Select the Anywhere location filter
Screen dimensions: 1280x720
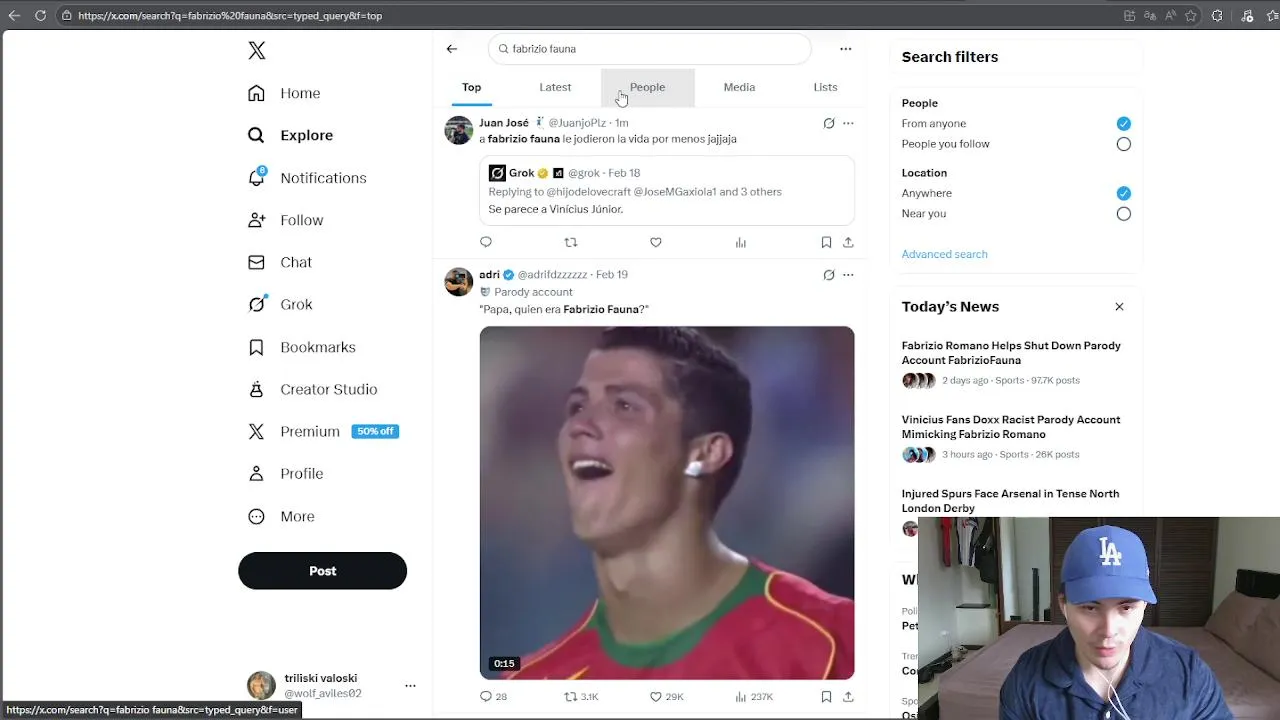click(x=1124, y=193)
